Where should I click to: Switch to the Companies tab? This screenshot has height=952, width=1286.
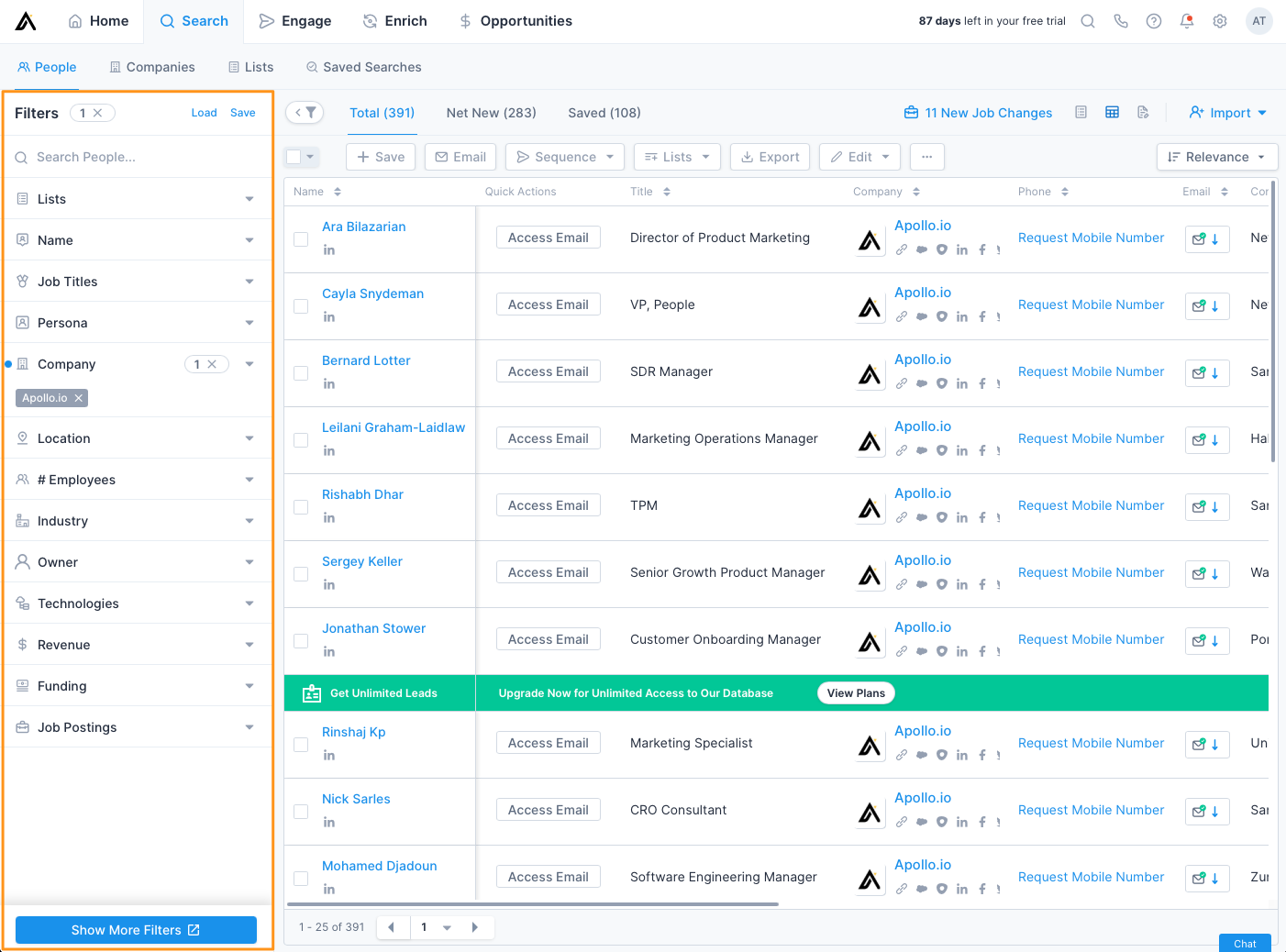(x=152, y=67)
